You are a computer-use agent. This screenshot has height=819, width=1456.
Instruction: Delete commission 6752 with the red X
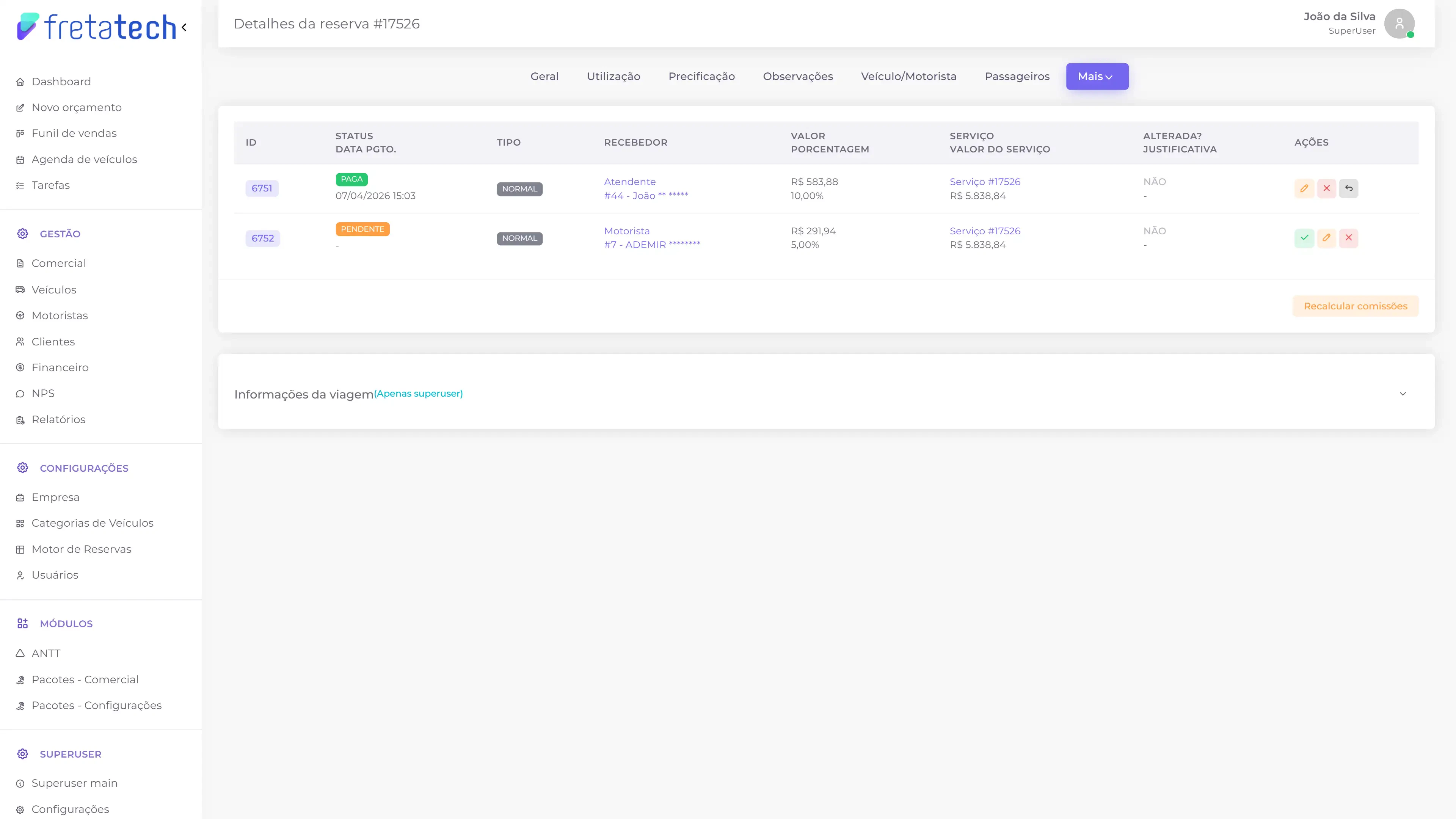coord(1349,238)
